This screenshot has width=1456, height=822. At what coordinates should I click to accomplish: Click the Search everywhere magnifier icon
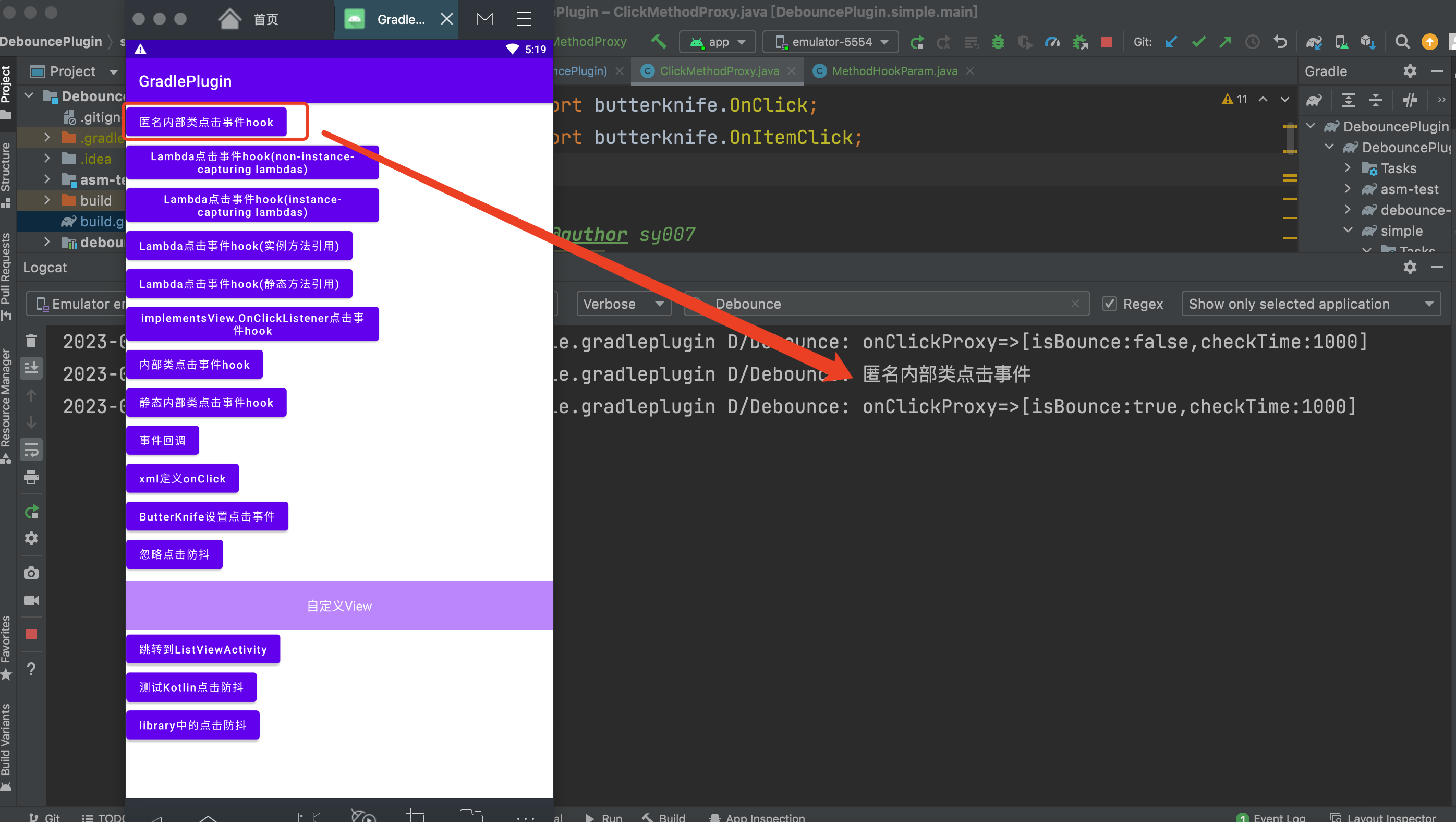pyautogui.click(x=1402, y=42)
